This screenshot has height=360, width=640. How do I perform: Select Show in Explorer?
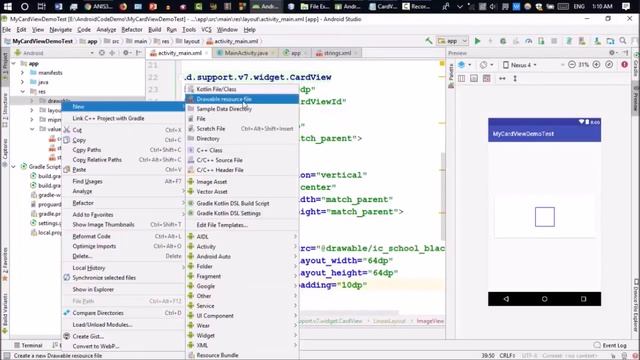point(123,289)
